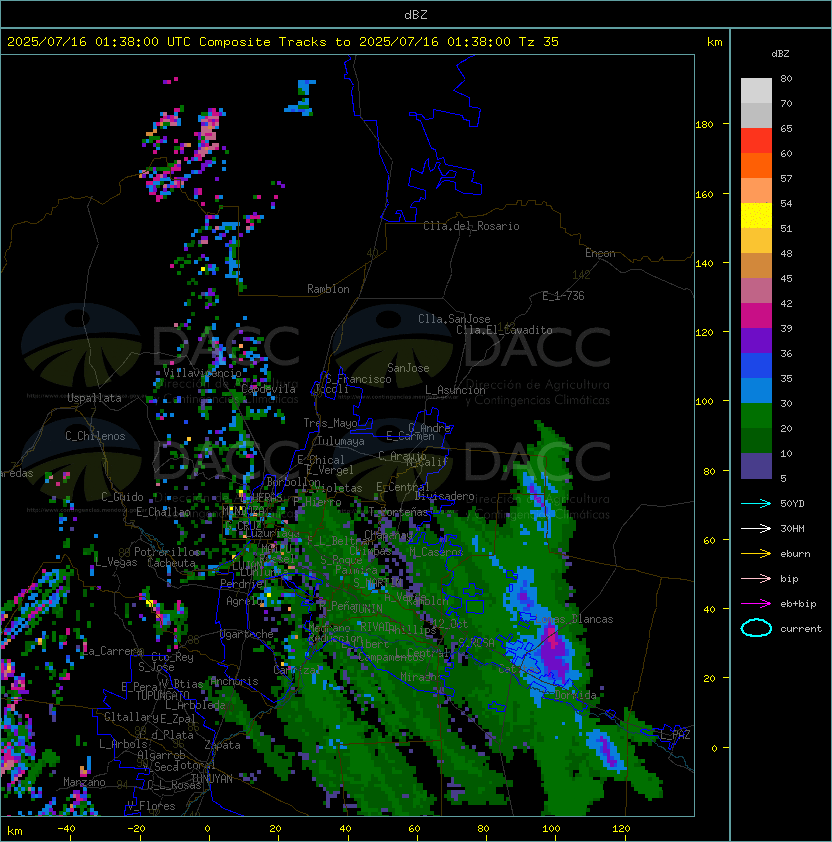The image size is (832, 842).
Task: Click the Divisadero place label
Action: 445,496
